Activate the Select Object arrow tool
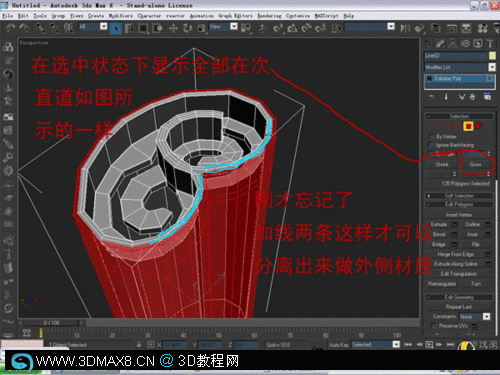Viewport: 500px width, 375px height. click(115, 28)
